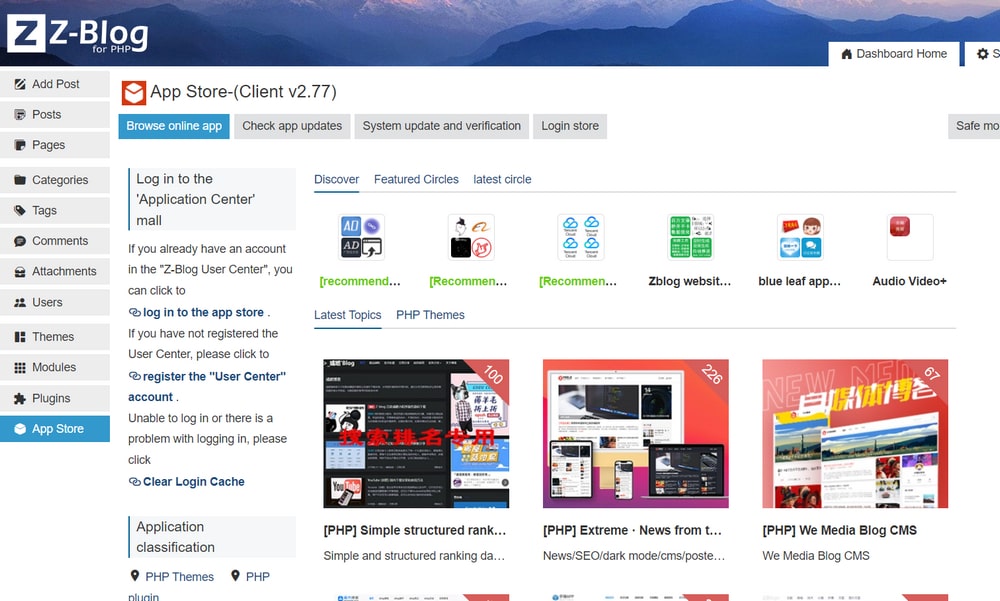The height and width of the screenshot is (601, 1000).
Task: Go to Posts in the sidebar
Action: tap(55, 115)
